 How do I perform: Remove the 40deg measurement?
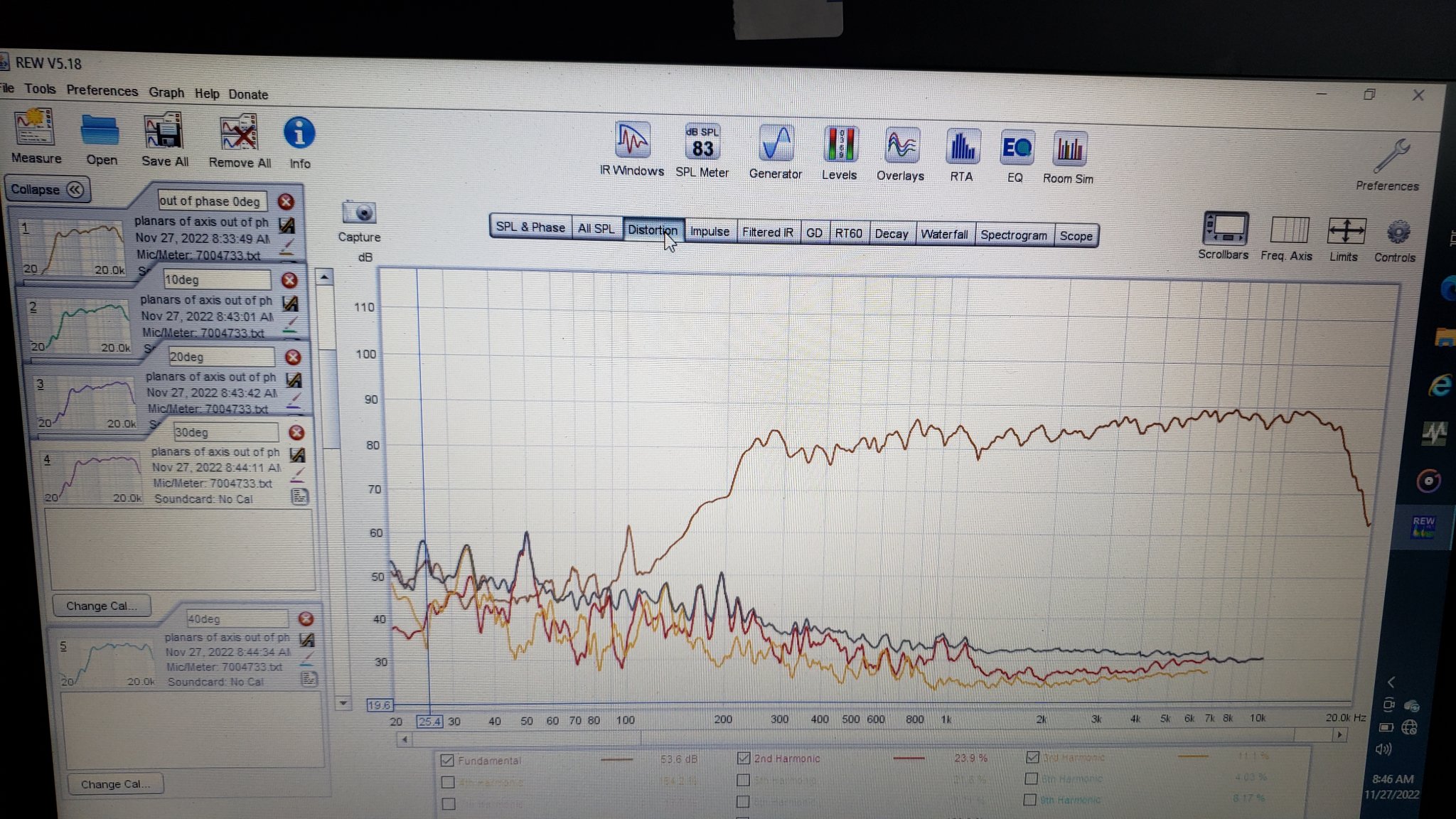(x=306, y=619)
